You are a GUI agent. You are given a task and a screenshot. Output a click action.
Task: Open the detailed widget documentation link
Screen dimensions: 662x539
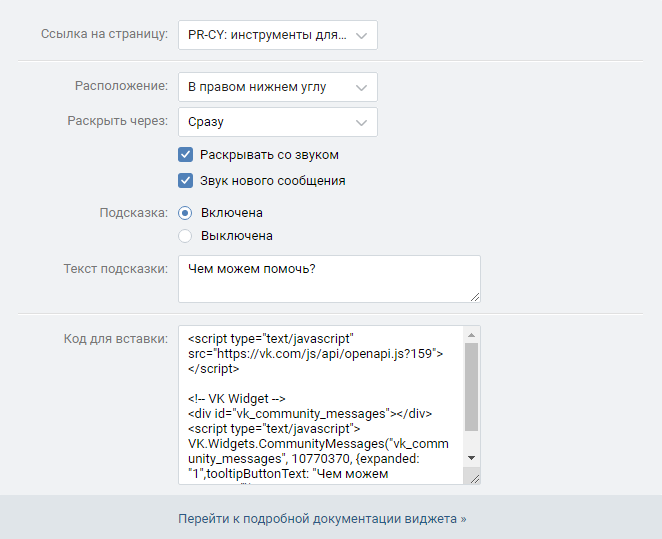[x=322, y=519]
